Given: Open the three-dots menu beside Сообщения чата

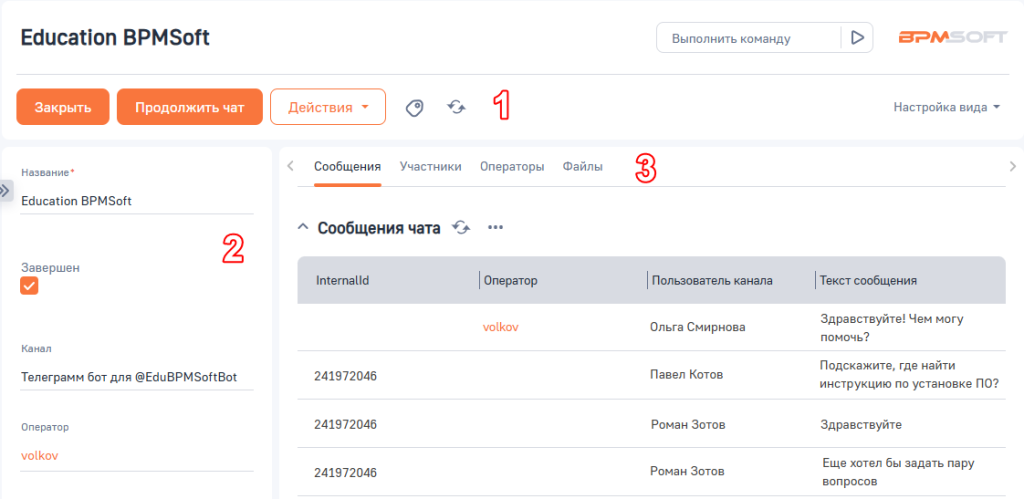Looking at the screenshot, I should coord(496,228).
